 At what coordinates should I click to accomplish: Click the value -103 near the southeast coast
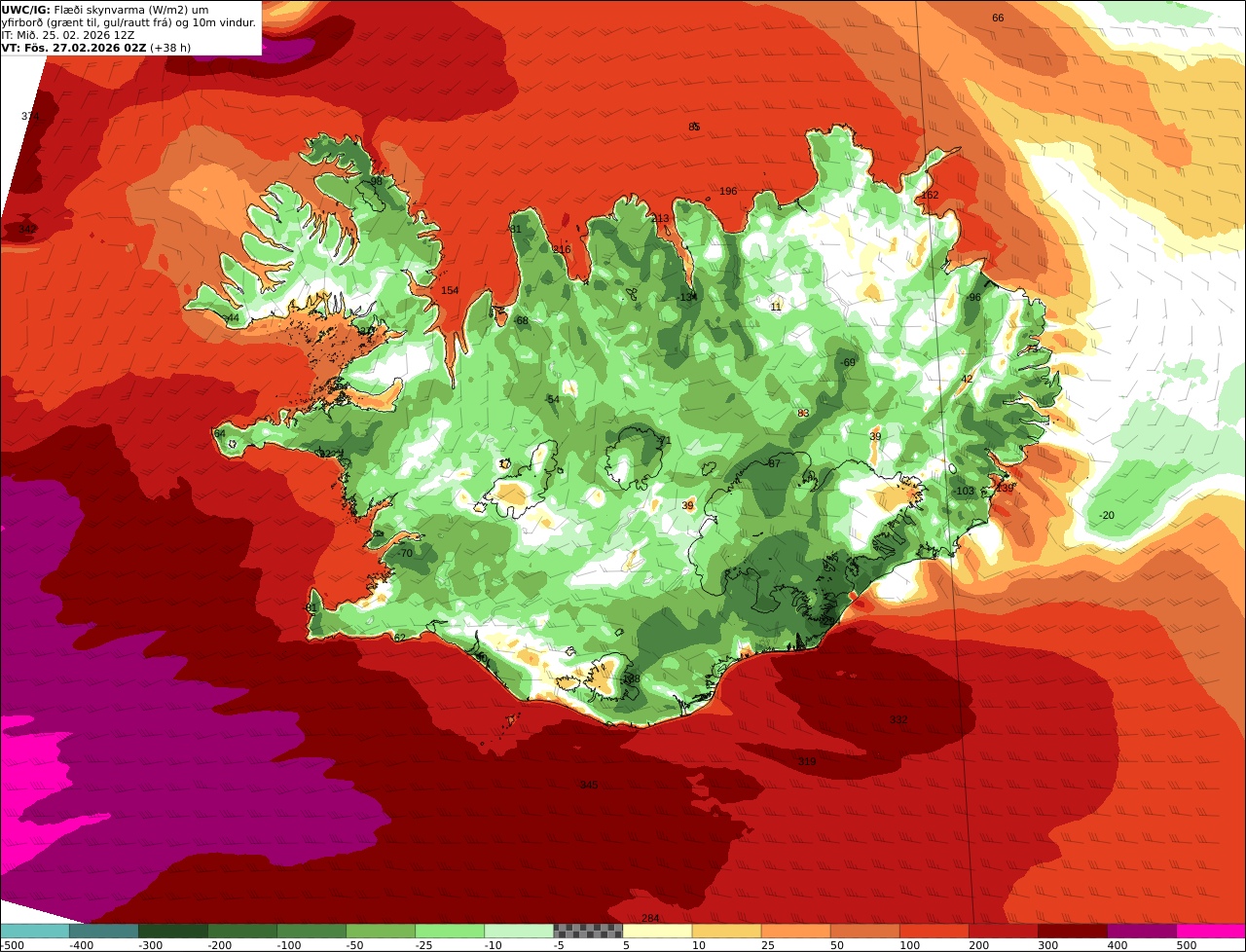[x=964, y=491]
